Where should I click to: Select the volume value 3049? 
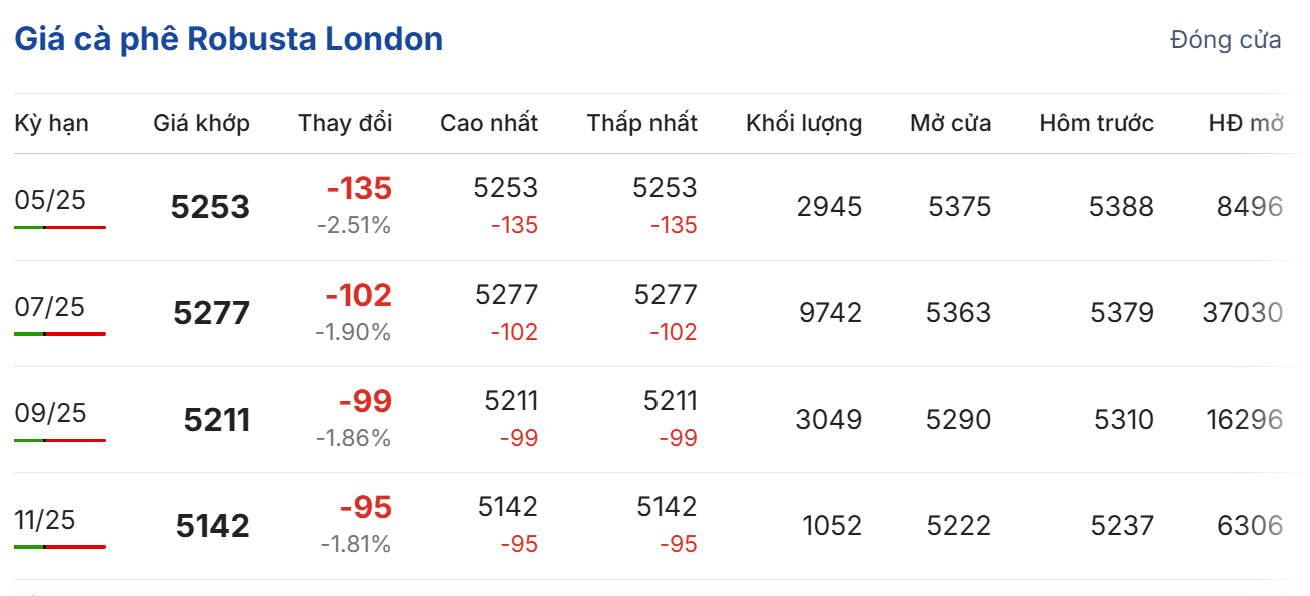[x=828, y=419]
